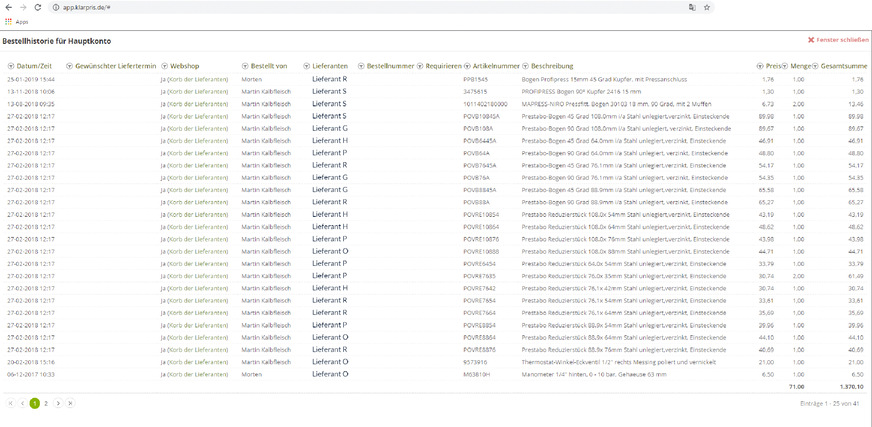The image size is (872, 427).
Task: Select the Thermostat-Winkel-Eckventil description
Action: tap(618, 362)
